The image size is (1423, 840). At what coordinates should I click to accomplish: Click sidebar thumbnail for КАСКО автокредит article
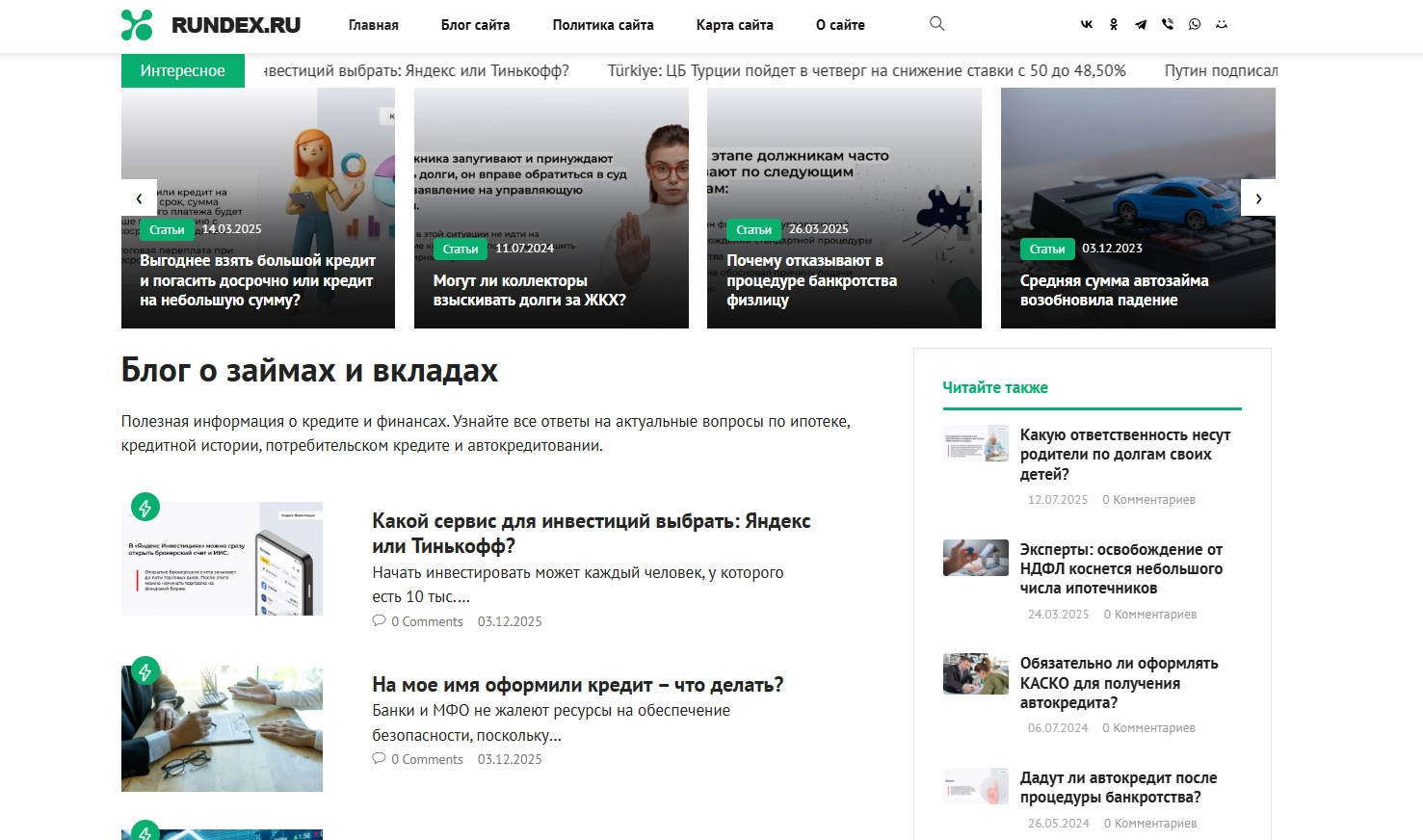click(976, 673)
